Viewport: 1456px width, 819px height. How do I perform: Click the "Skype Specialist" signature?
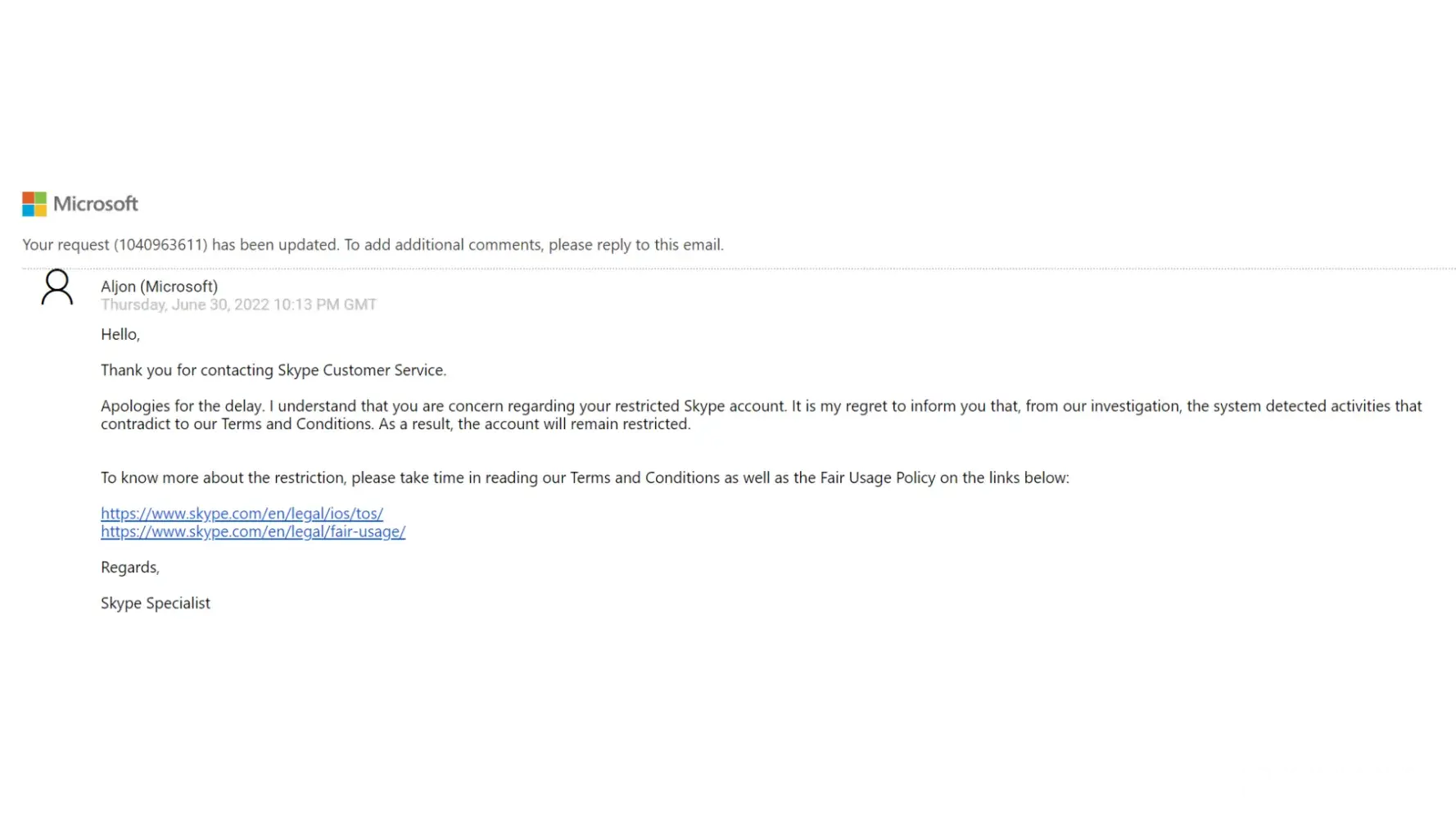pos(156,604)
